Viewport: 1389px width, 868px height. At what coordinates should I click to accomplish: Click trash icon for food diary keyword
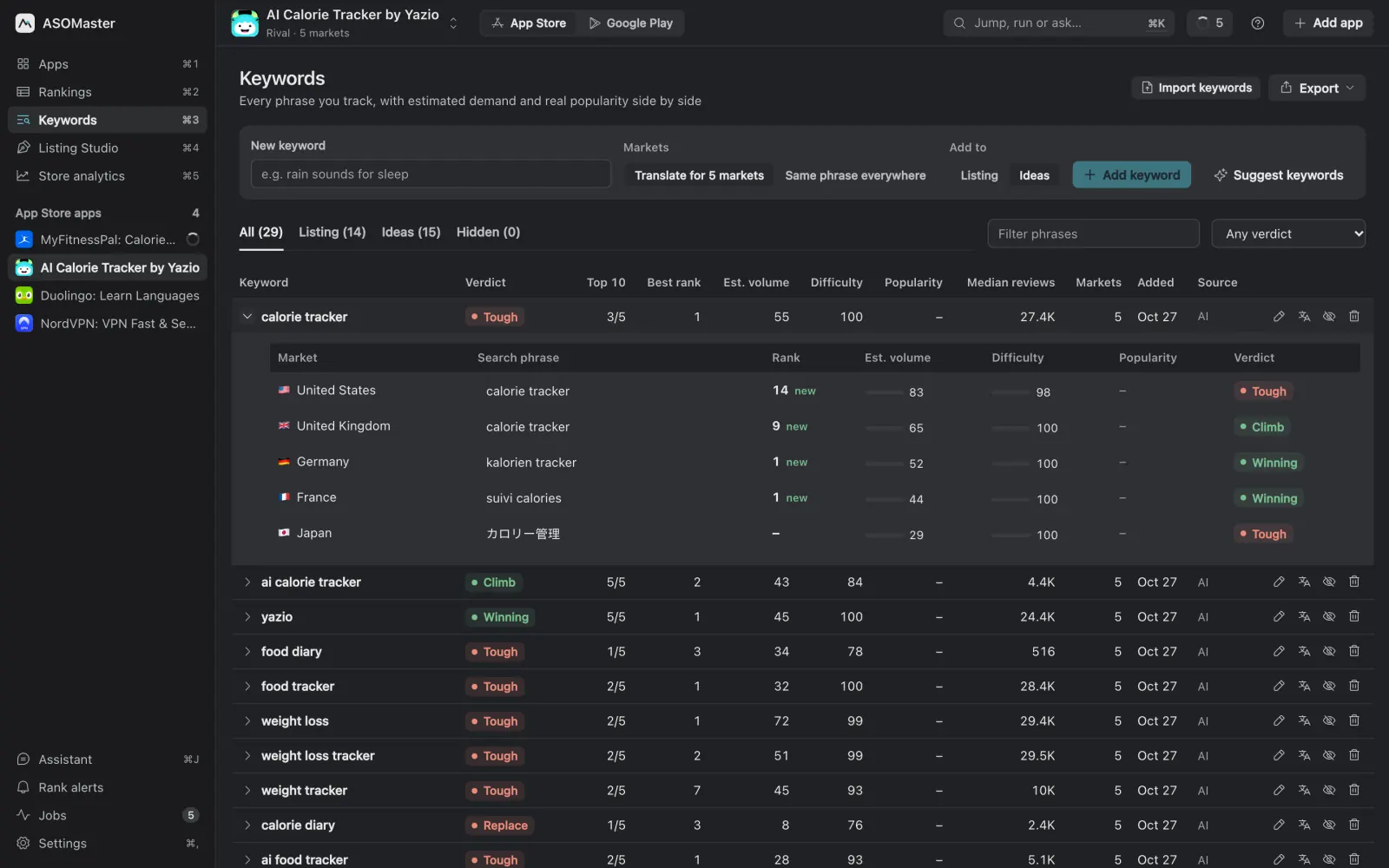[x=1354, y=652]
